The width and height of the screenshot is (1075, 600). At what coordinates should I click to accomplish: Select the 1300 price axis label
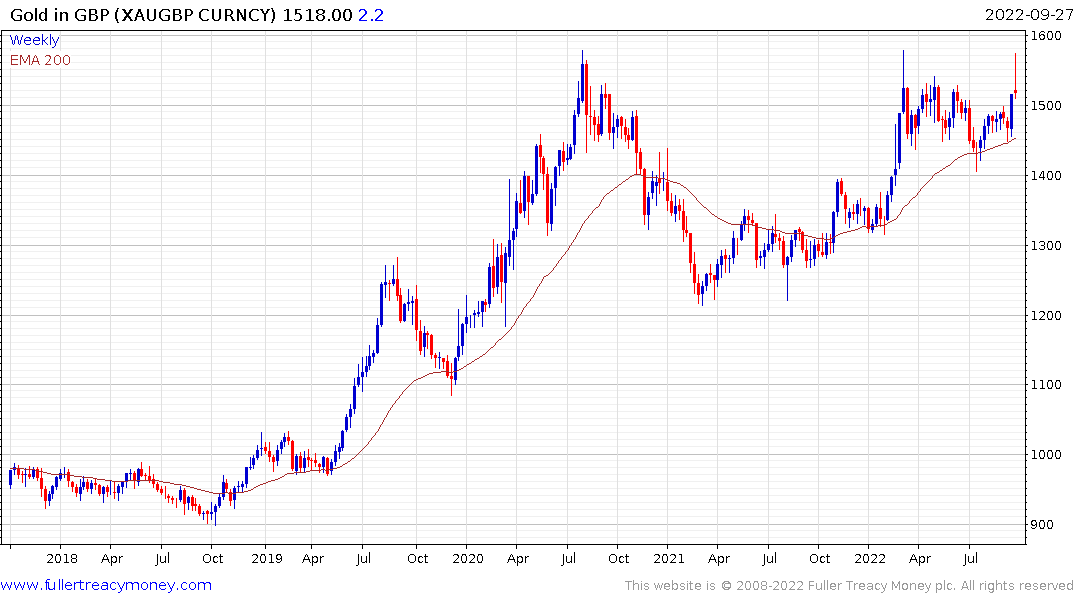[x=1046, y=245]
